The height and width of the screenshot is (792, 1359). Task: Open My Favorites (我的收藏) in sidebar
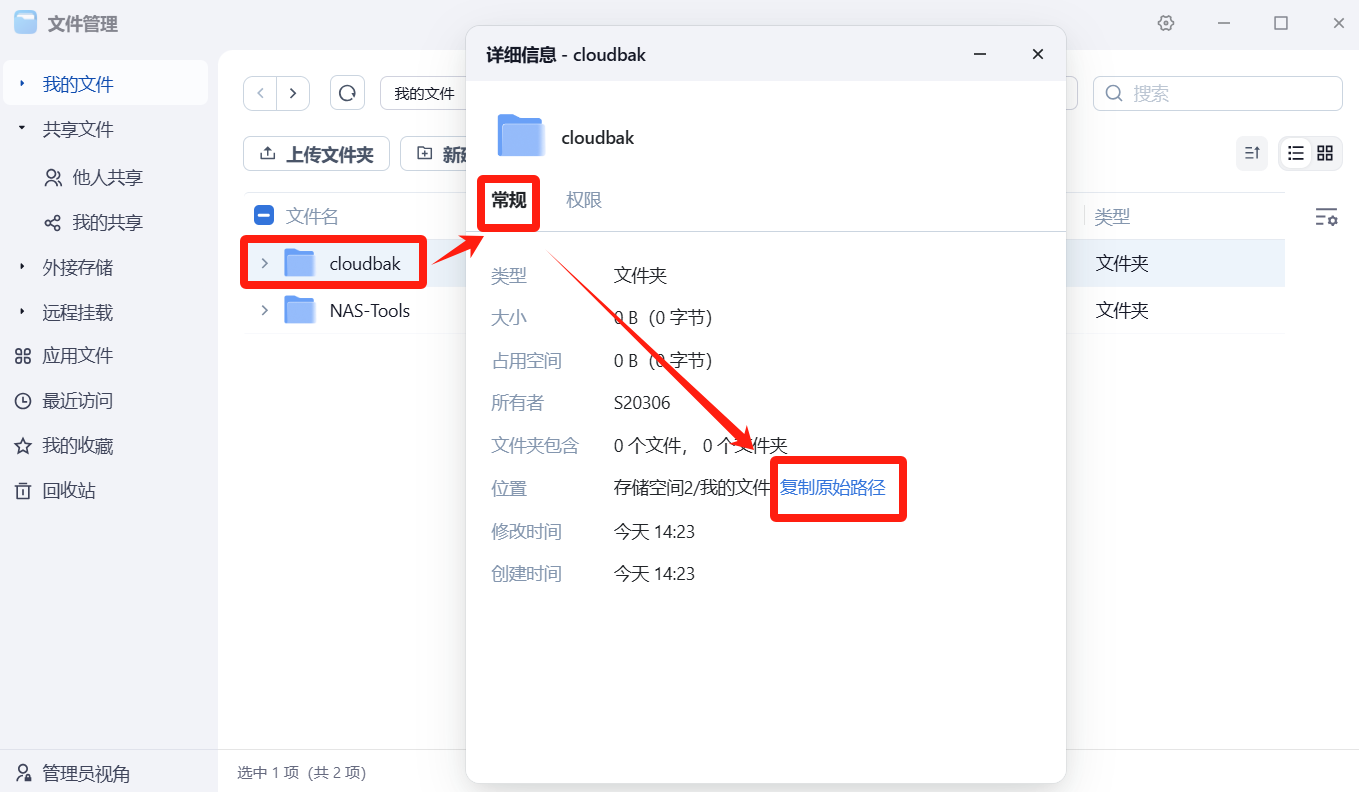[77, 446]
